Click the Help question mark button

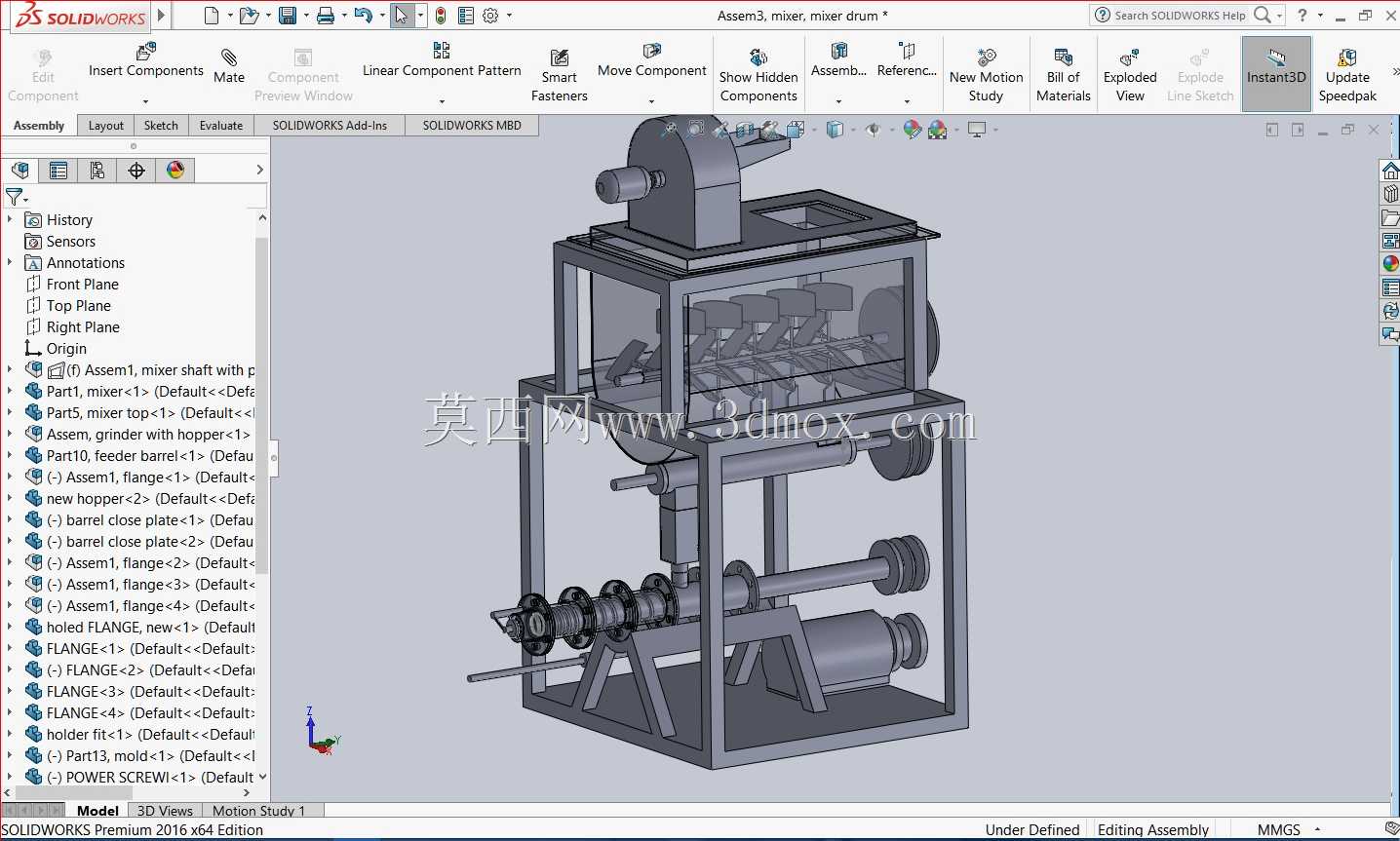coord(1302,16)
